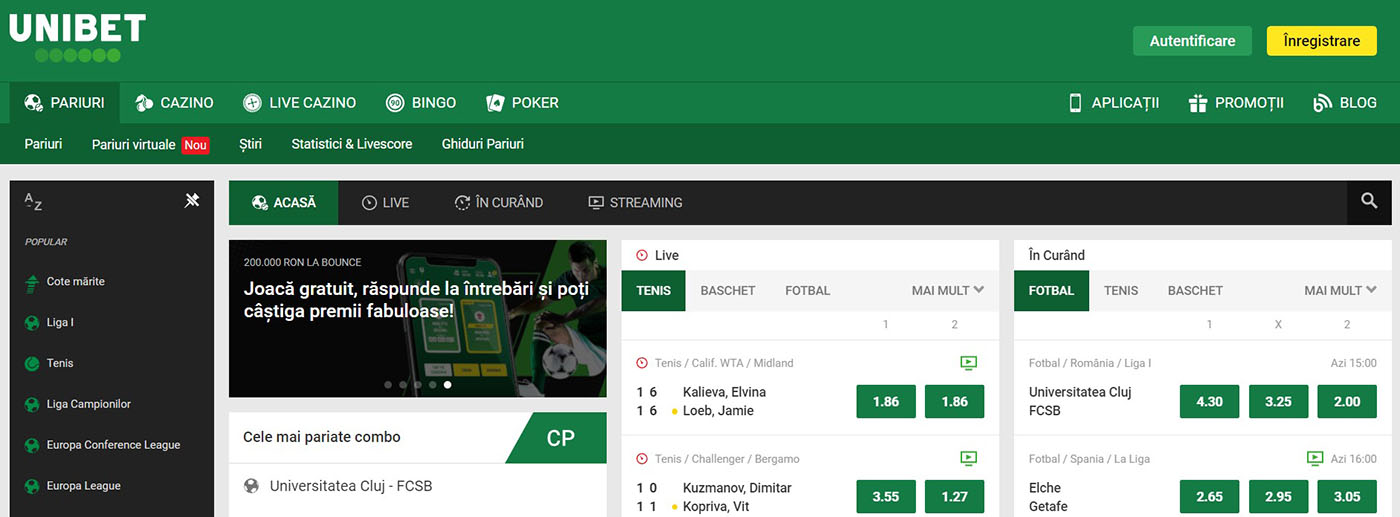Click the RSS icon for Blog
The image size is (1400, 517).
click(1323, 102)
